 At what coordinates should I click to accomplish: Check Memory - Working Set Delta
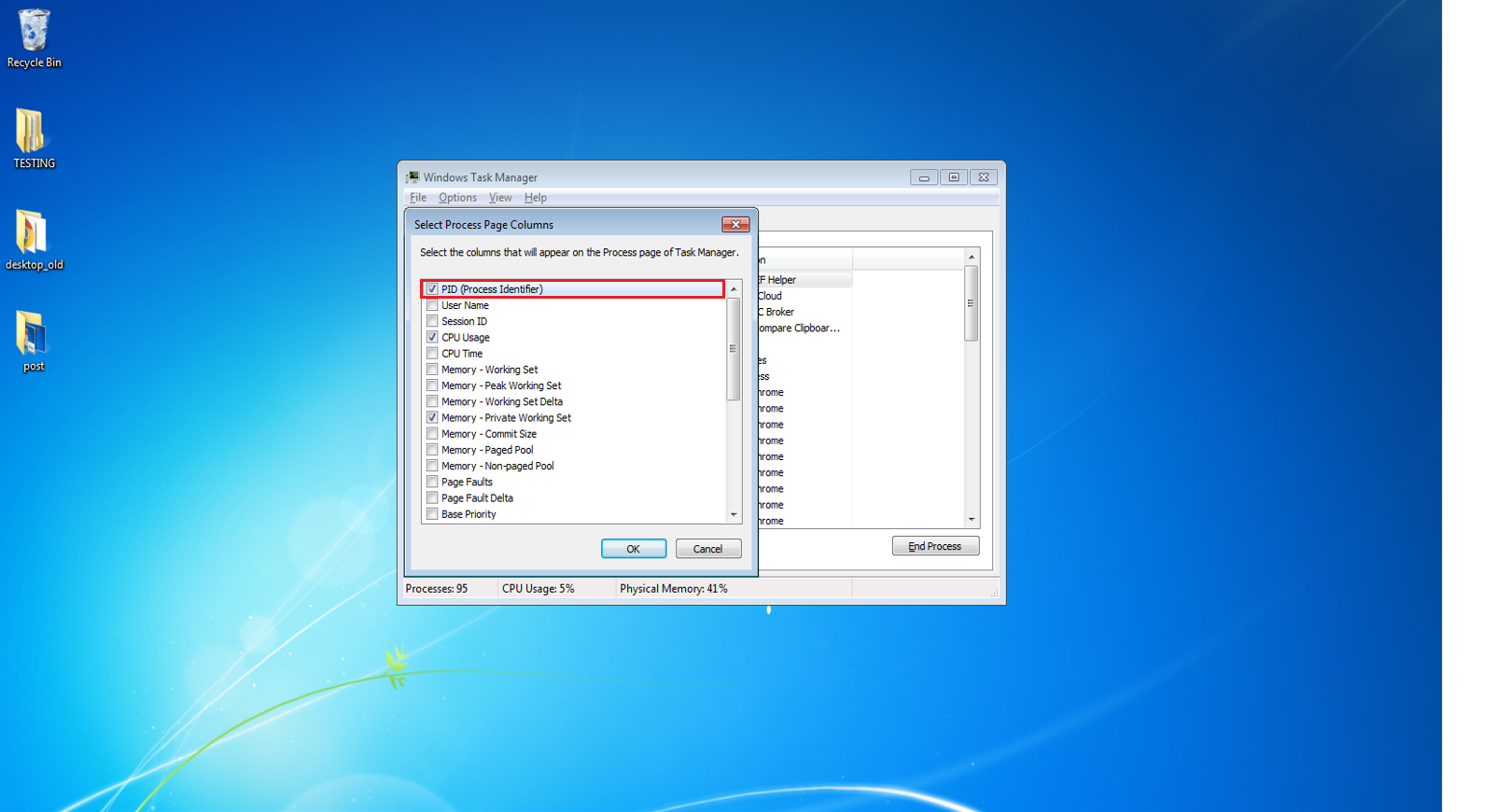[432, 401]
